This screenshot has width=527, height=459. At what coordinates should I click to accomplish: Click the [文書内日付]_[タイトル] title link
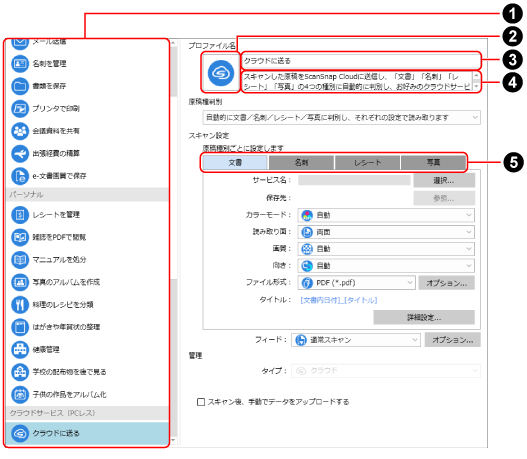click(338, 300)
